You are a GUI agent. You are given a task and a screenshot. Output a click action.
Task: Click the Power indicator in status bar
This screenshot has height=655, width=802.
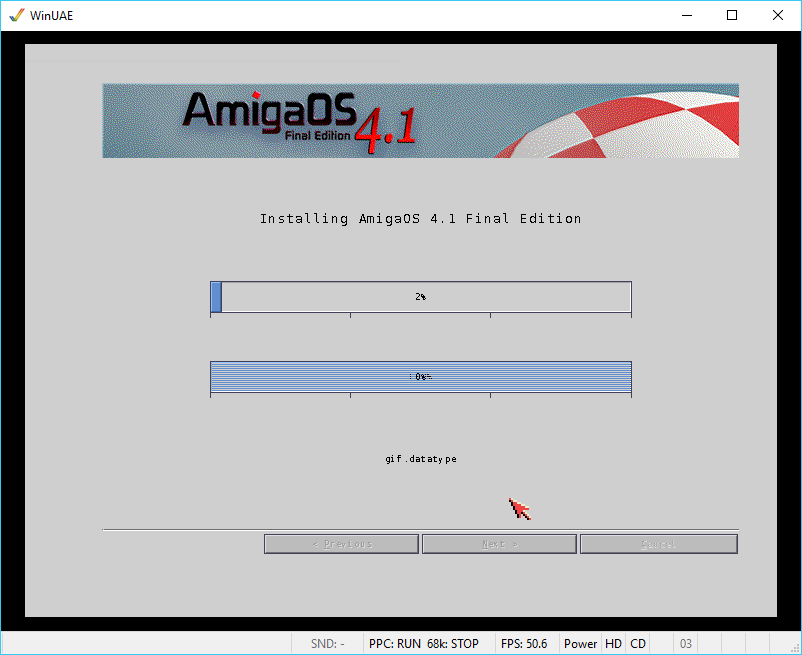click(580, 644)
